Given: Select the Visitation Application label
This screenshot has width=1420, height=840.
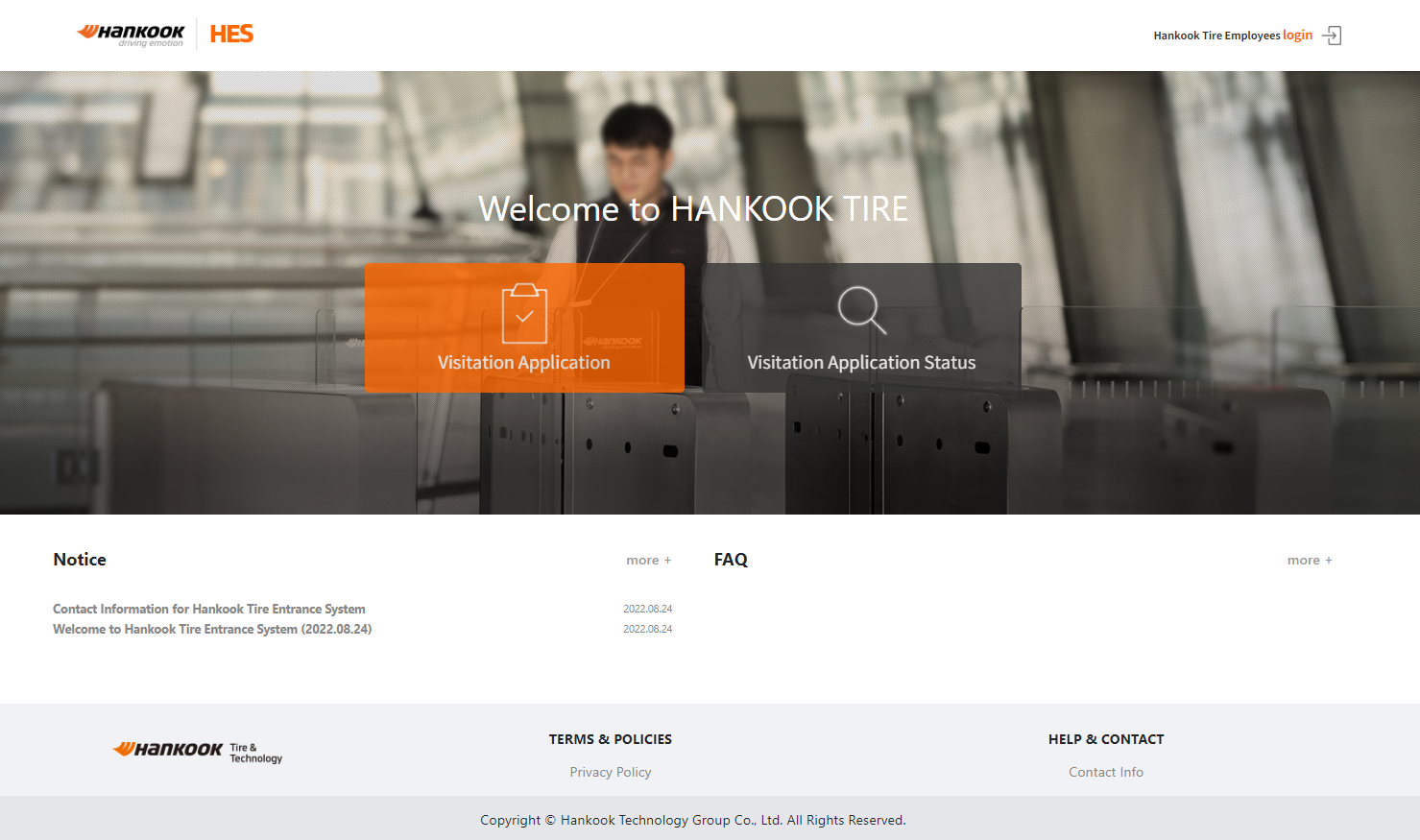Looking at the screenshot, I should (524, 363).
